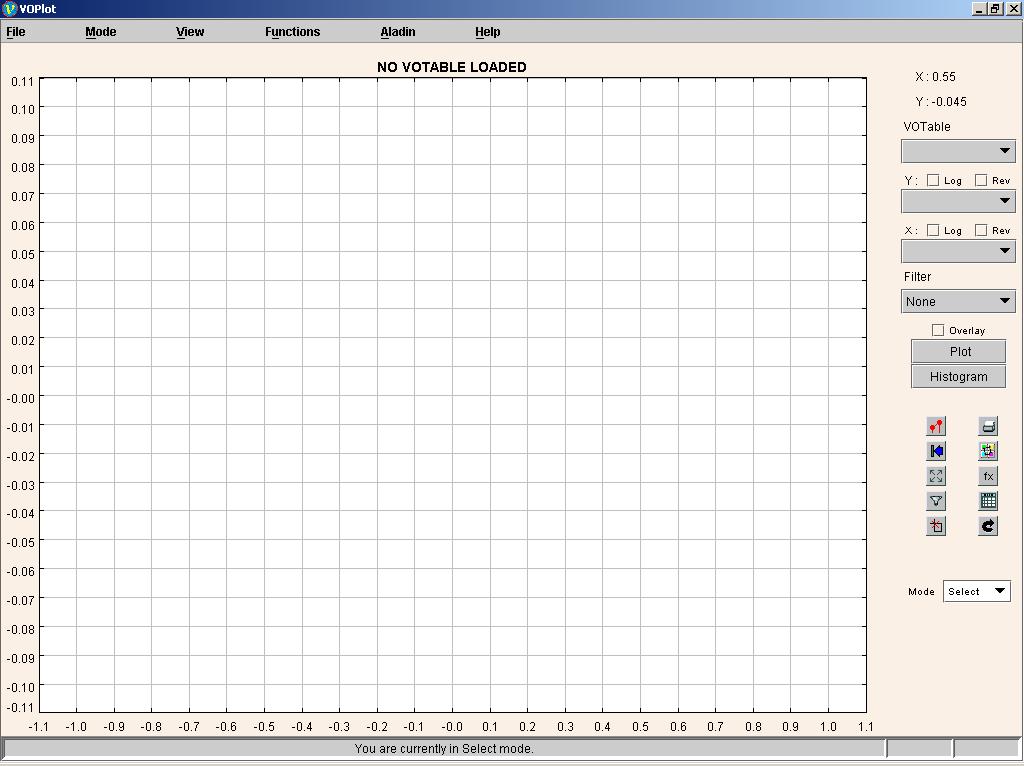
Task: Click the blue left-arrow icon
Action: click(x=936, y=452)
